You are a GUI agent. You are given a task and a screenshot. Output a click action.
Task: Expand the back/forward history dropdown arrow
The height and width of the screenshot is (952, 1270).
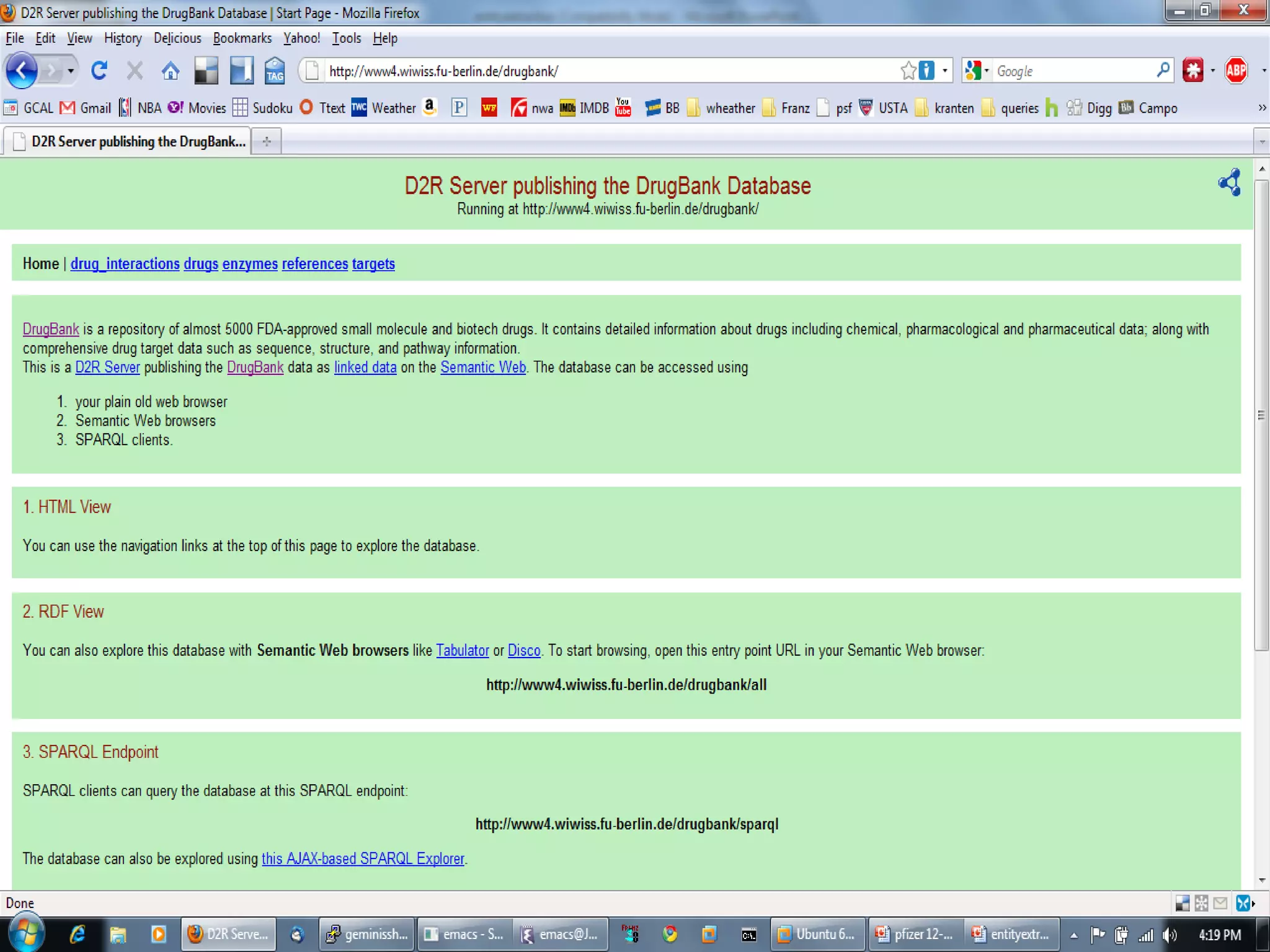pyautogui.click(x=71, y=71)
